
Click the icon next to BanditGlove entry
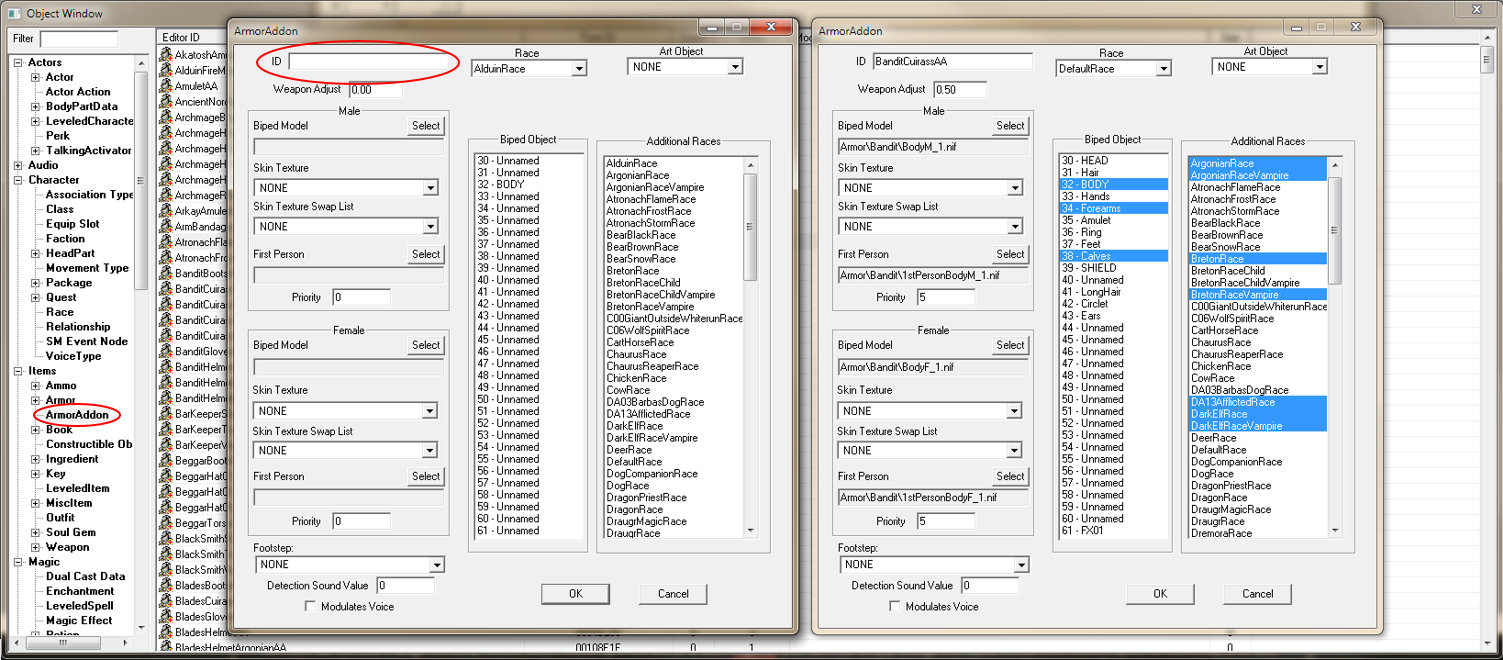point(167,351)
